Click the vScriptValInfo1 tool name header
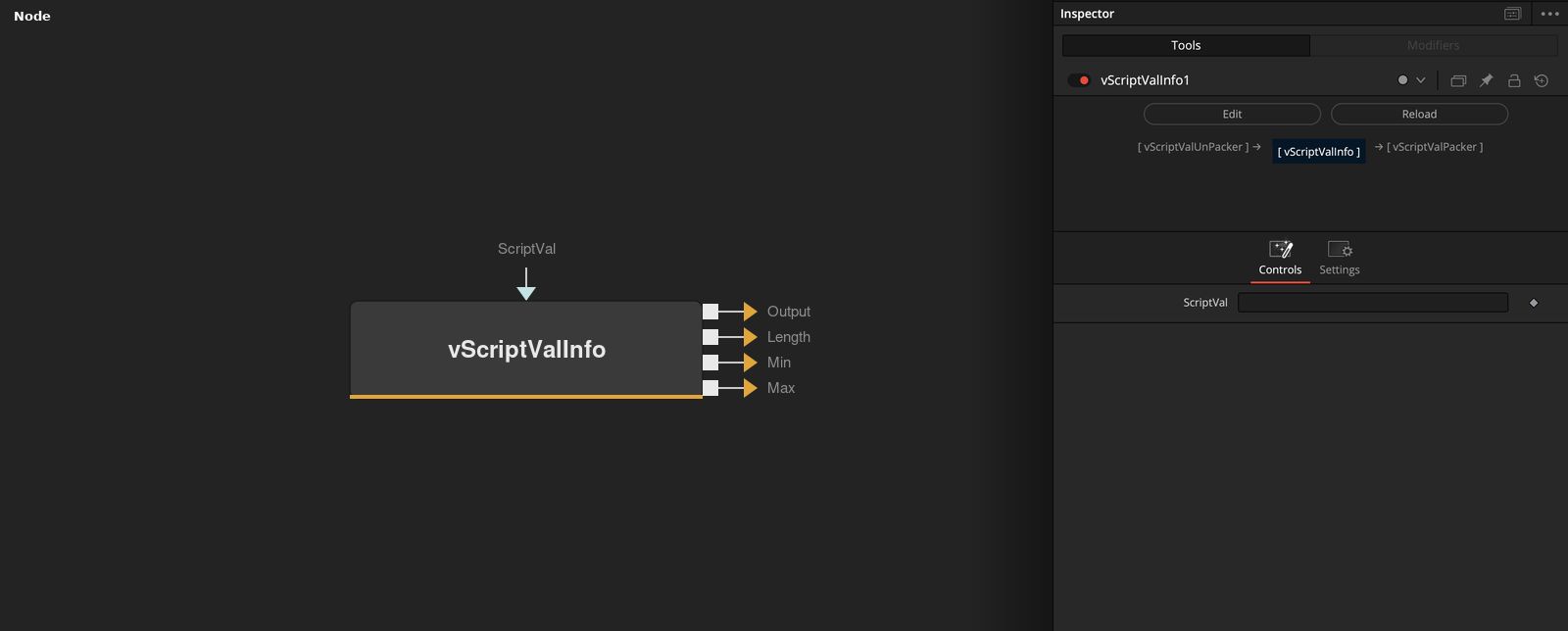The height and width of the screenshot is (631, 1568). 1145,80
